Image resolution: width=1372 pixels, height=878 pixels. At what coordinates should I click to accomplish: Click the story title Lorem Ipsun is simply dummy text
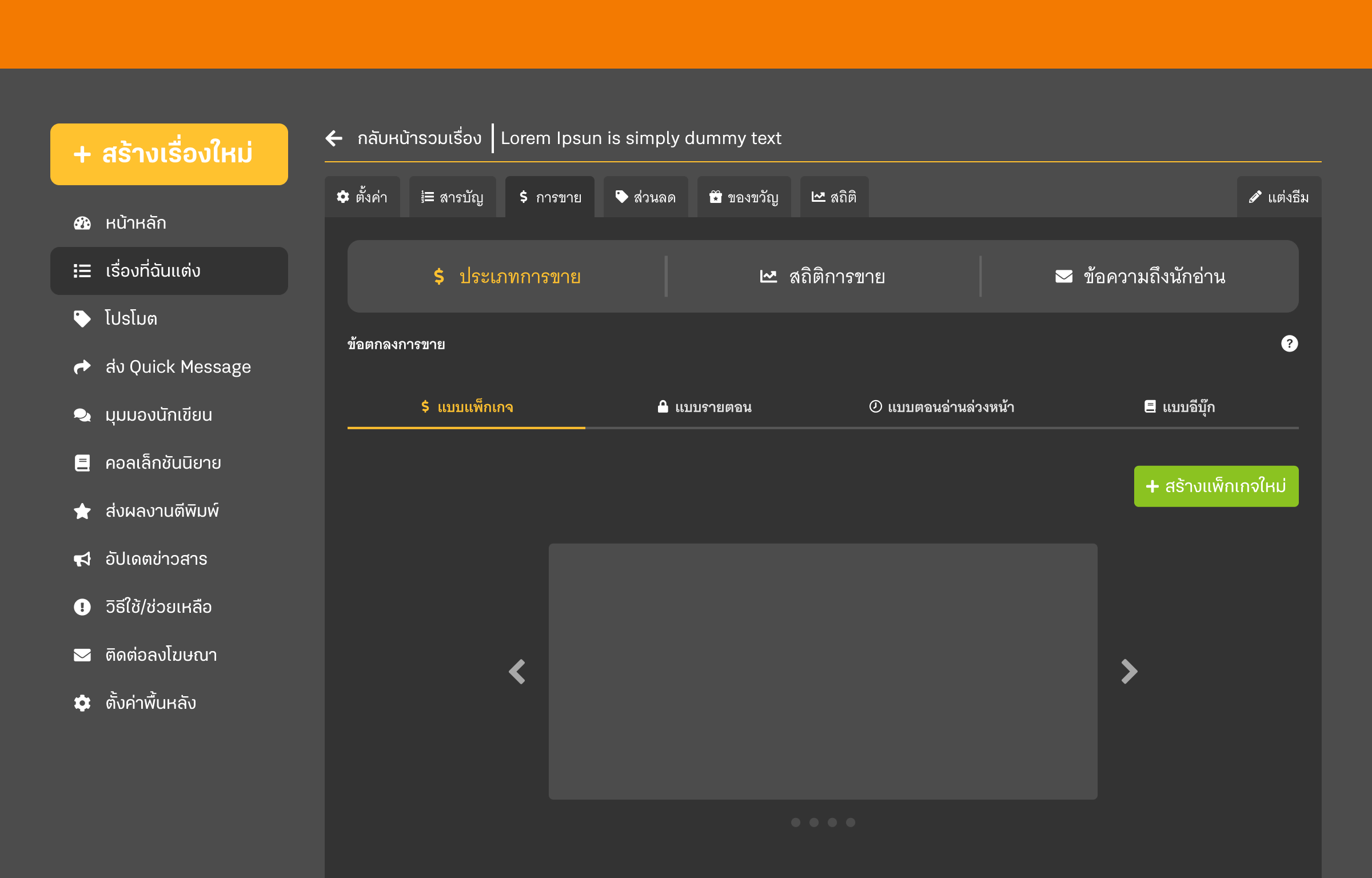(x=641, y=138)
